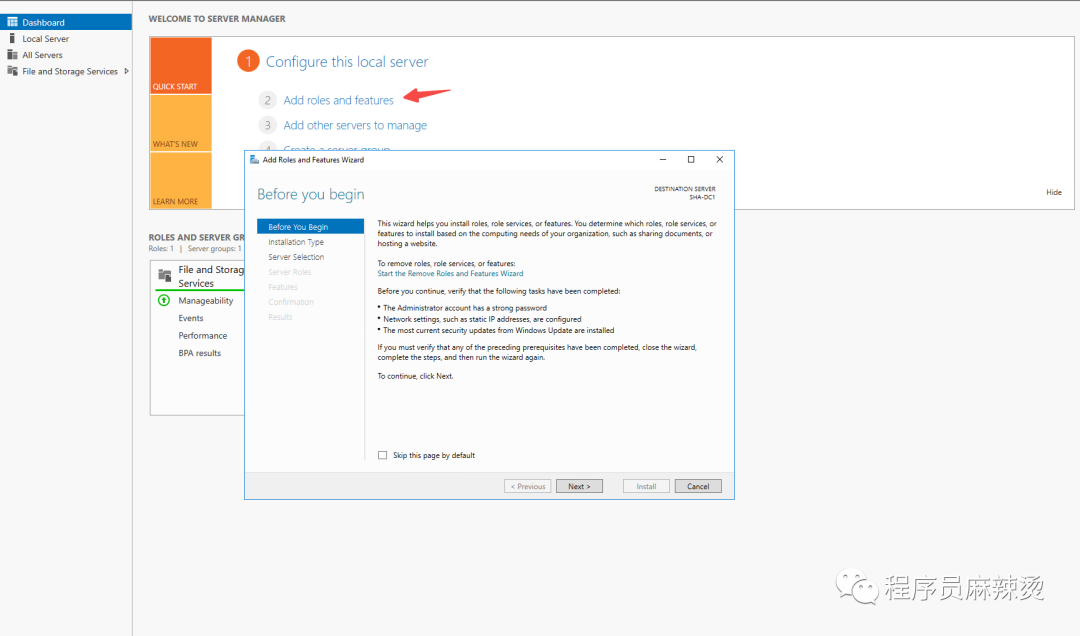This screenshot has height=636, width=1080.
Task: Click Add other servers to manage link
Action: pos(355,125)
